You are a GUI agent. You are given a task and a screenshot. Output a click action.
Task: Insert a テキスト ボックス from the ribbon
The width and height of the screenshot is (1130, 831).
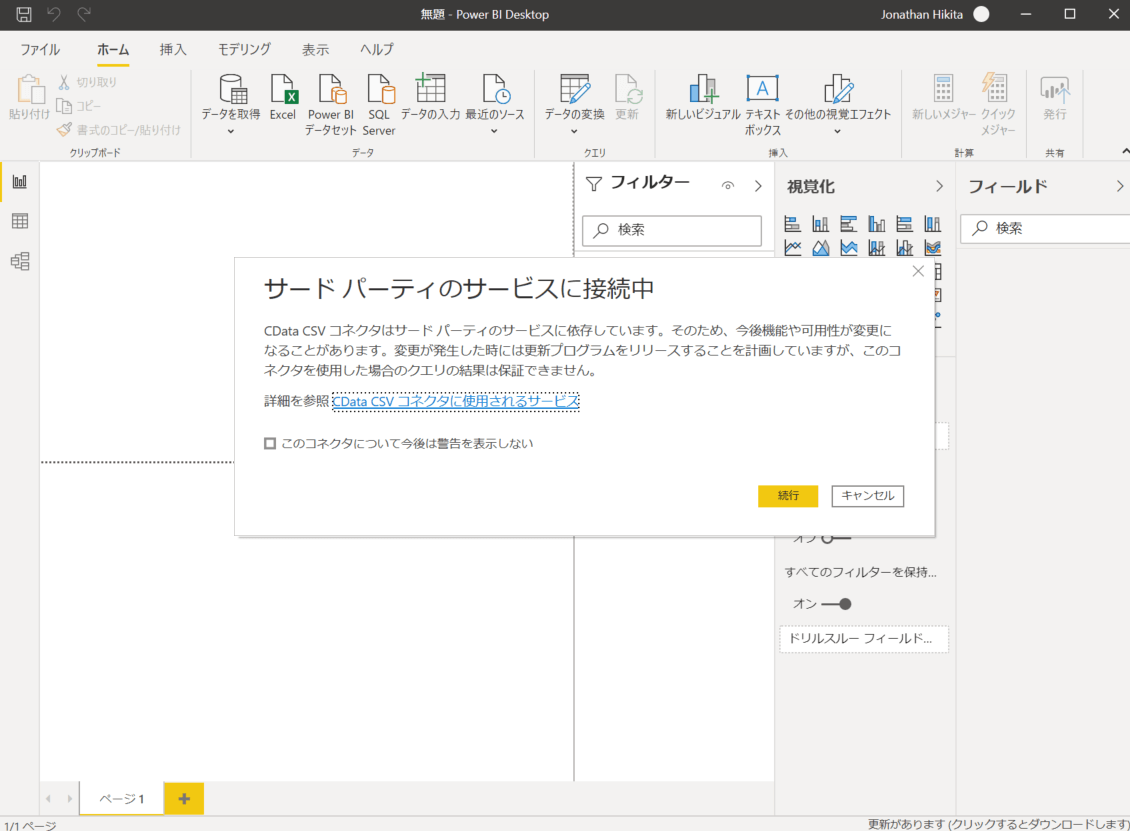point(762,105)
